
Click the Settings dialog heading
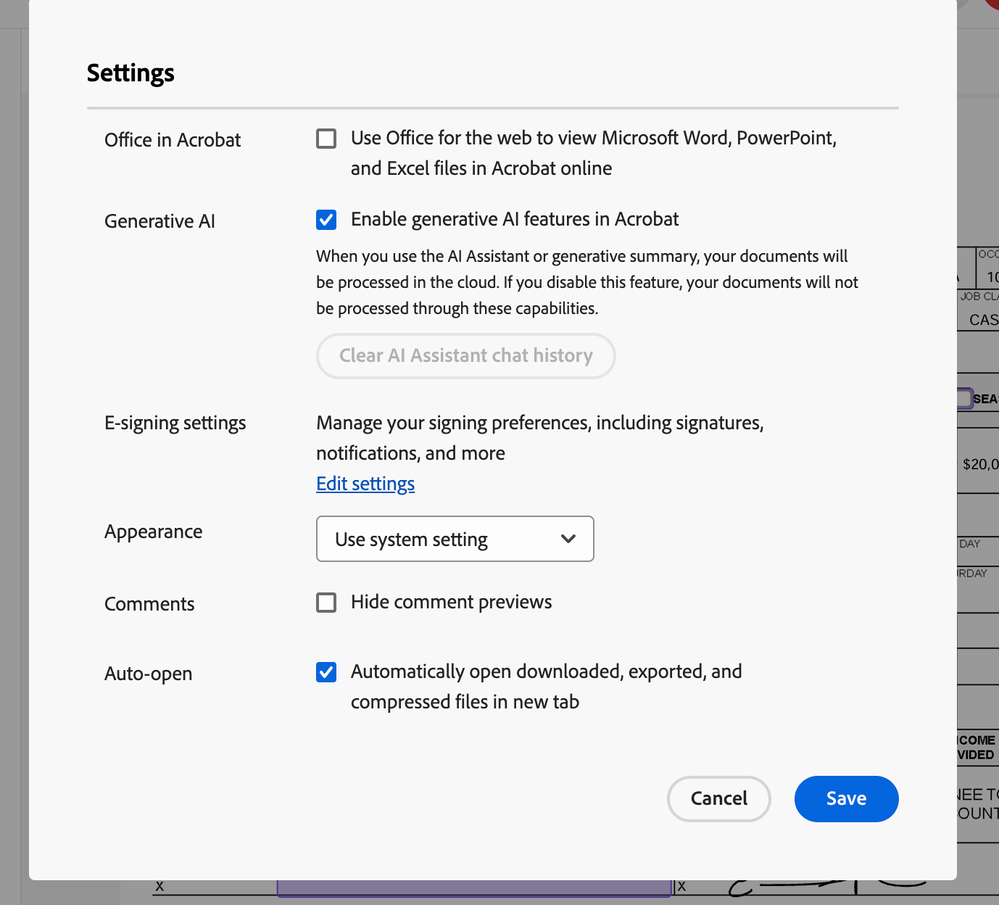point(131,73)
